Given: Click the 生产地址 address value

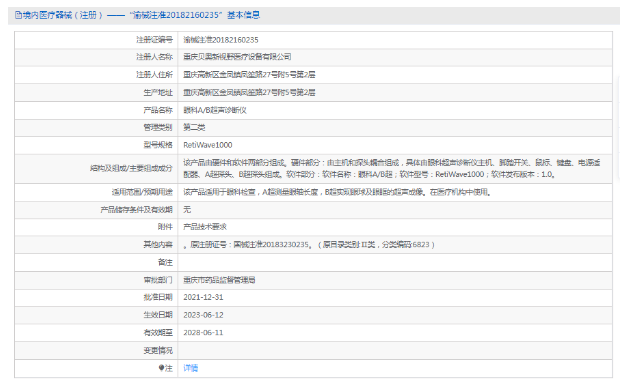Looking at the screenshot, I should click(x=249, y=92).
